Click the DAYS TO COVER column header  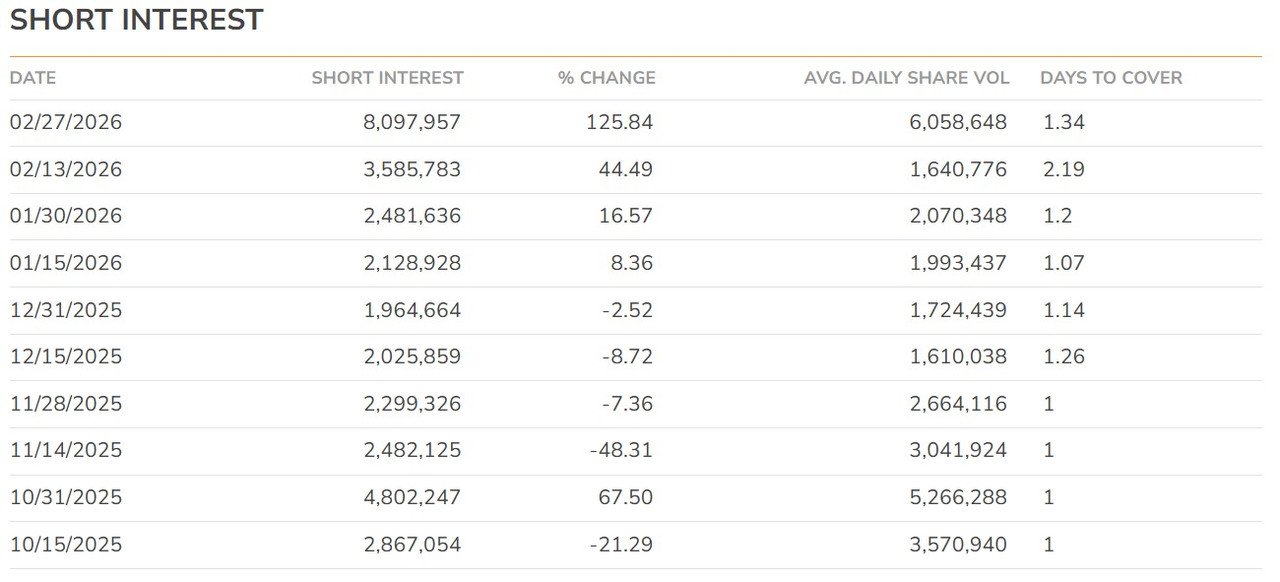(1111, 78)
